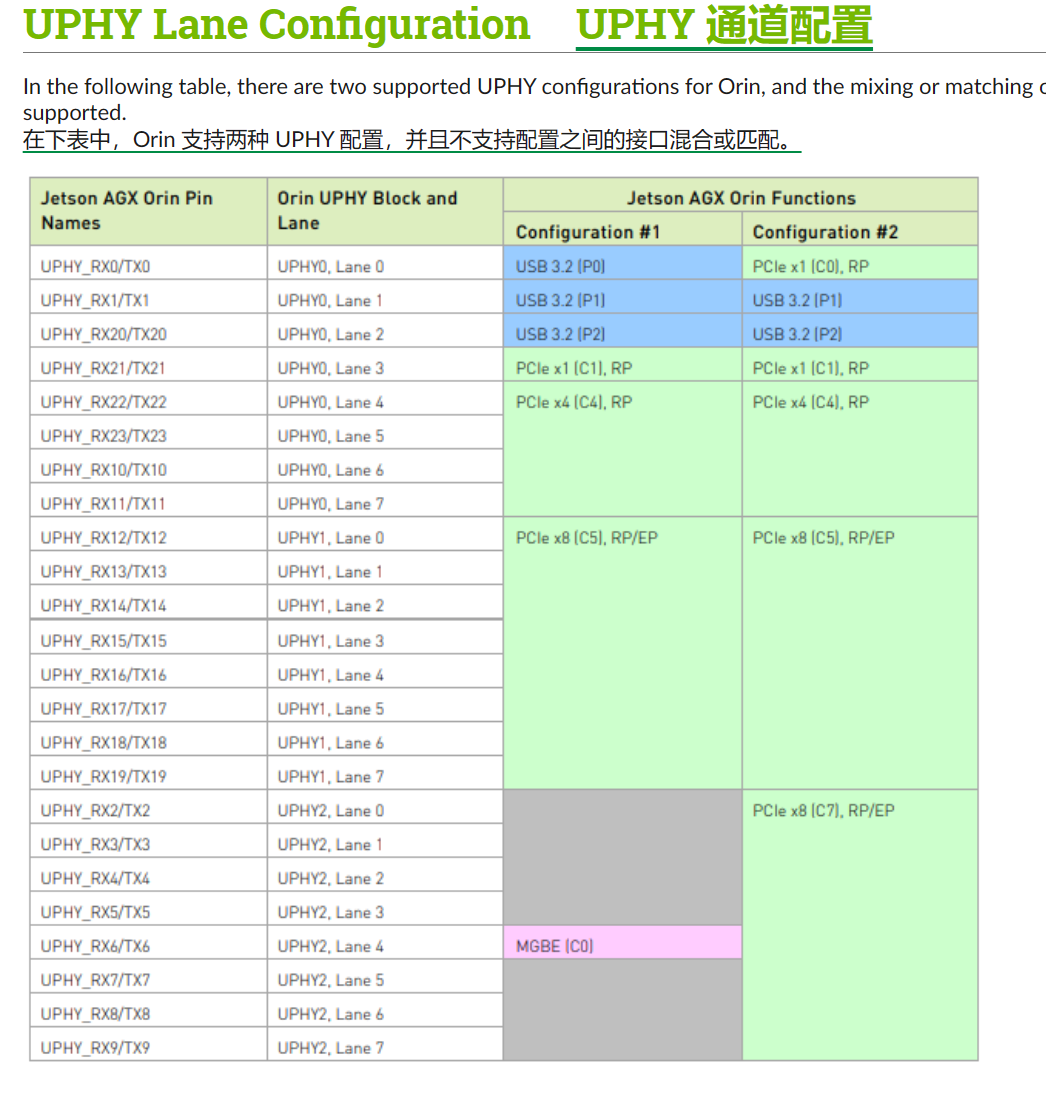Select the UPHY_RX7/TX7 cell
Viewport: 1046px width, 1094px height.
pyautogui.click(x=149, y=977)
